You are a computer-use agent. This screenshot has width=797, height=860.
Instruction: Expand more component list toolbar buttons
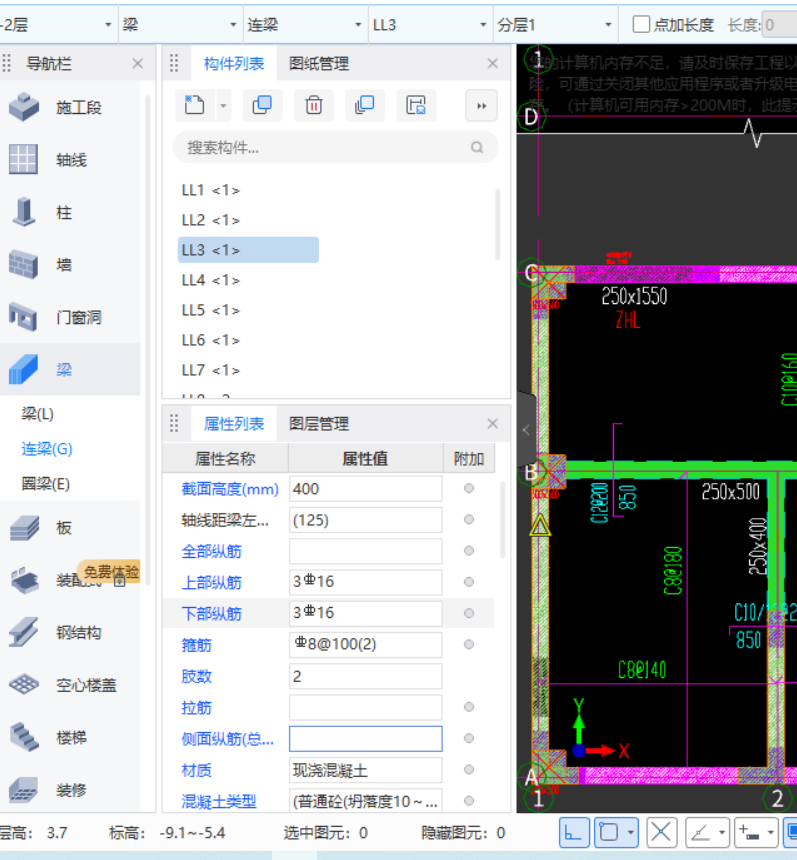[482, 106]
